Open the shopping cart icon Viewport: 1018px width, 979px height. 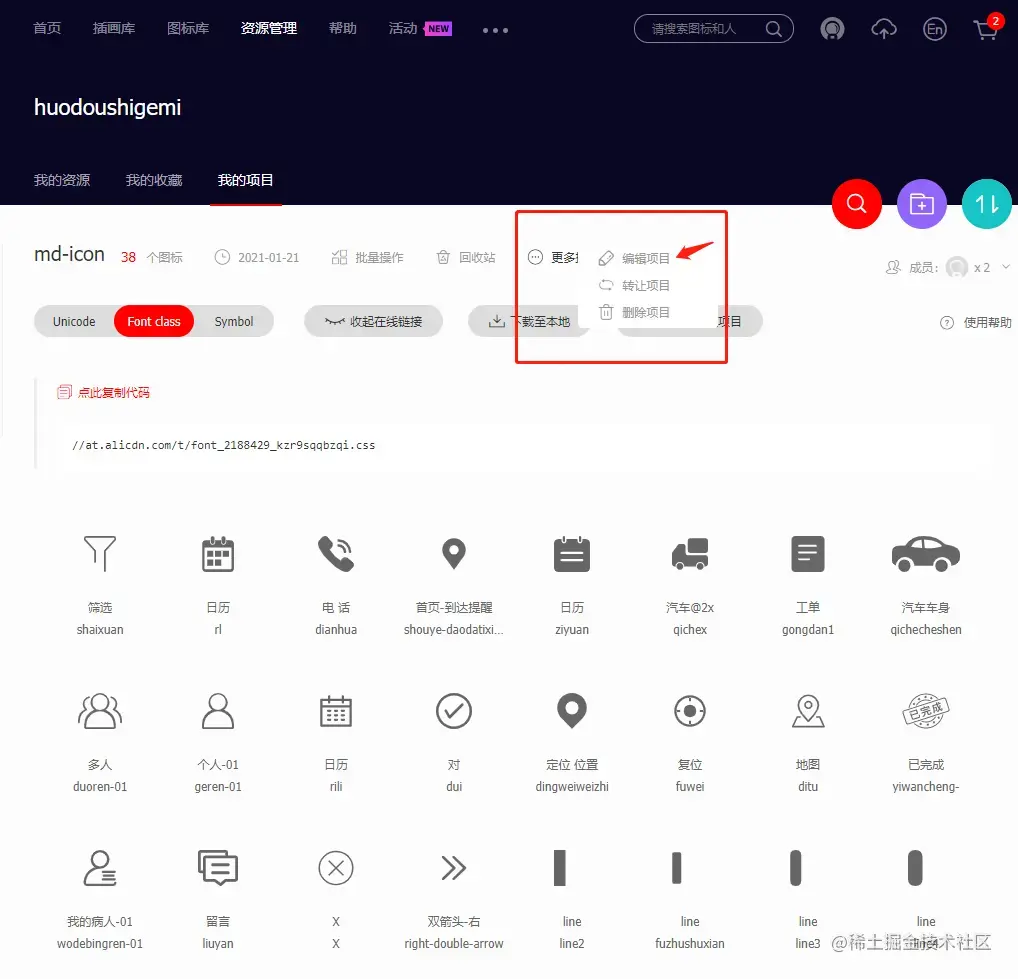(986, 28)
